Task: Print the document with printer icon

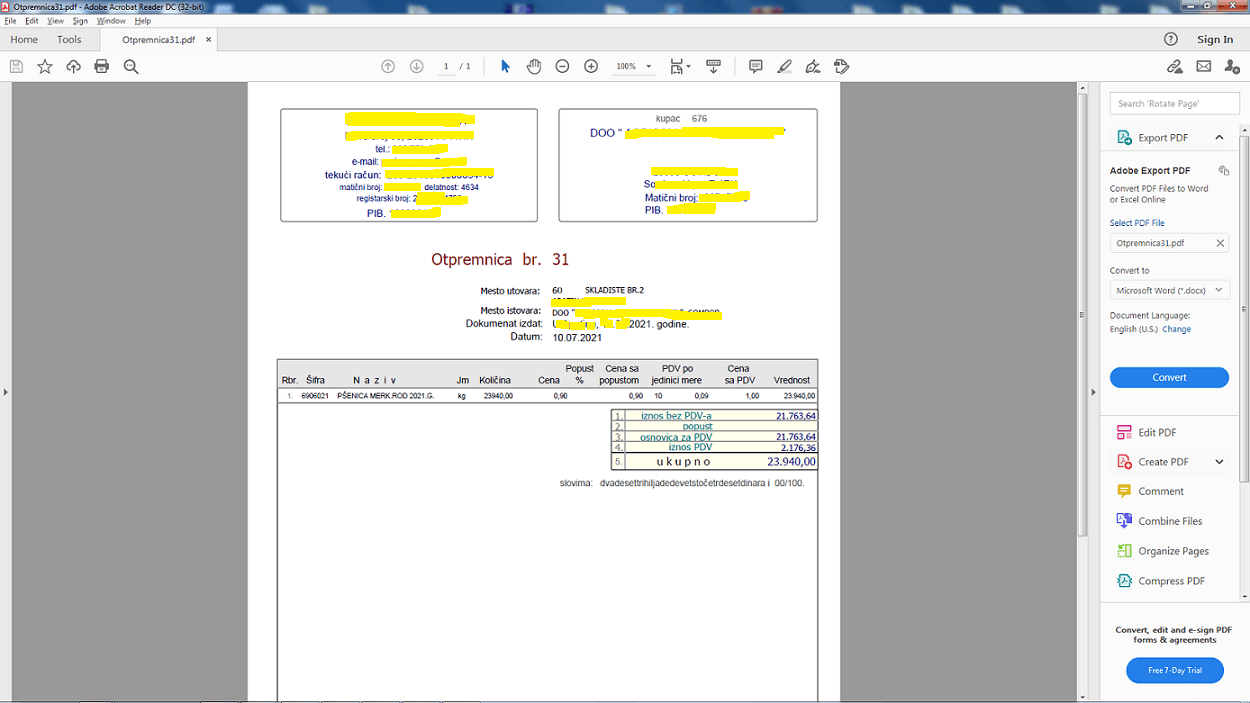Action: (x=101, y=66)
